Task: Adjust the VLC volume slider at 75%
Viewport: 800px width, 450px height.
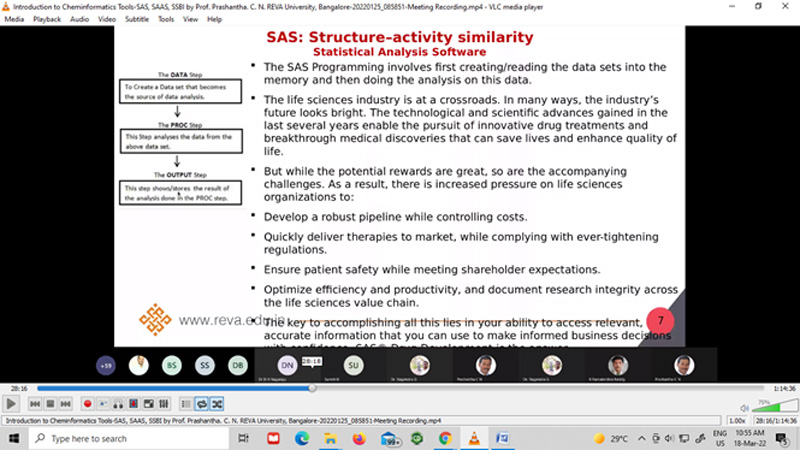Action: pos(775,406)
